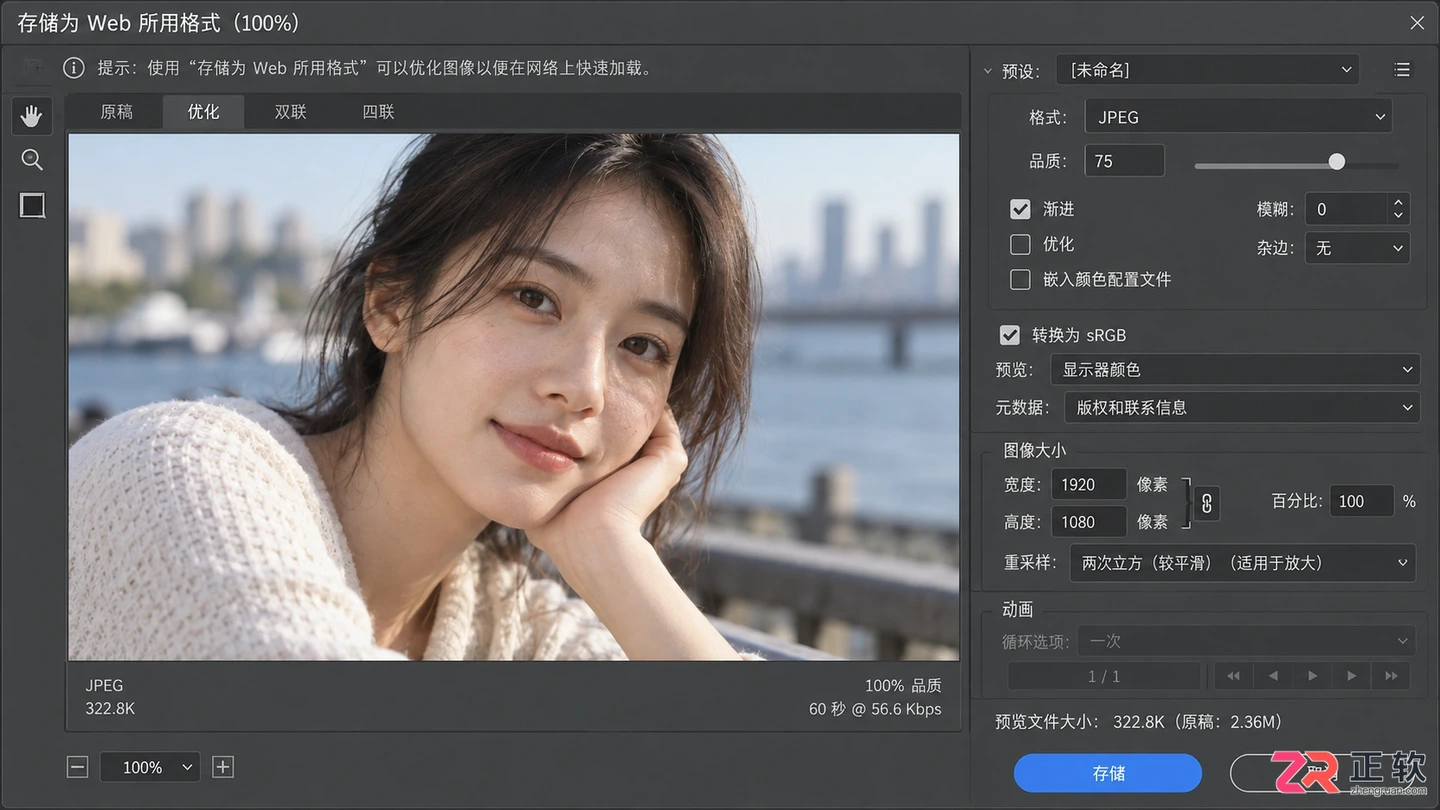This screenshot has width=1440, height=810.
Task: Adjust the quality slider handle
Action: coord(1336,162)
